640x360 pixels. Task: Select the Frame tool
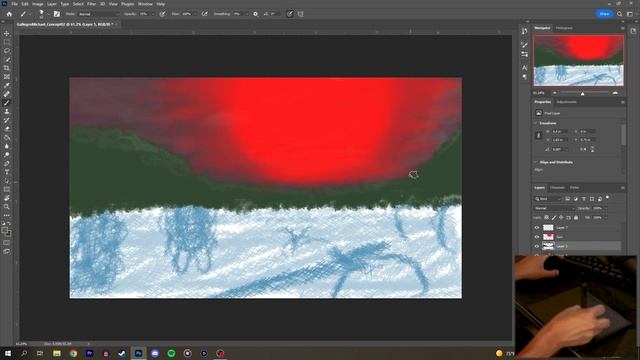pos(7,77)
